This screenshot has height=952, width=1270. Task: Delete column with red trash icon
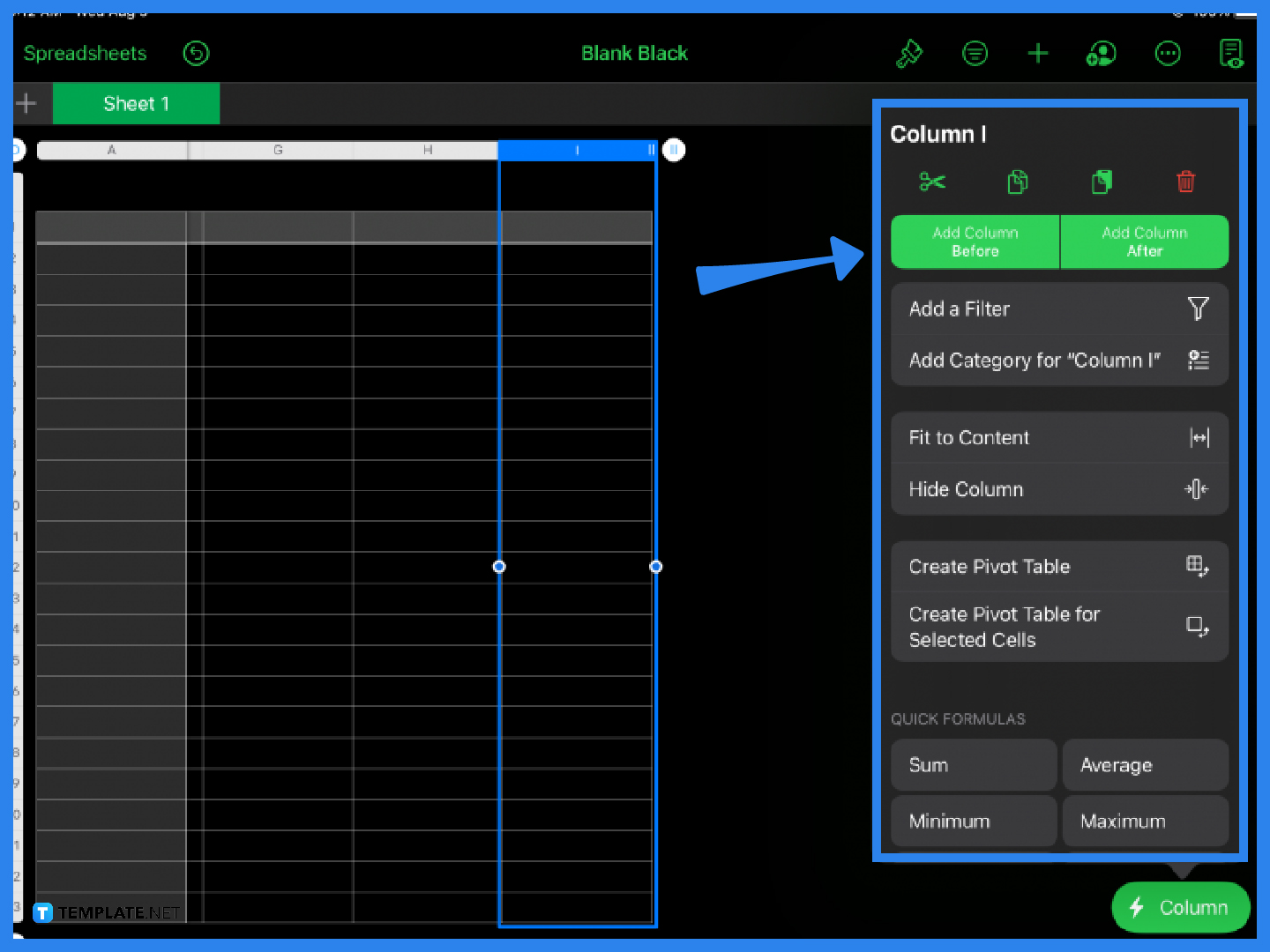(1185, 182)
